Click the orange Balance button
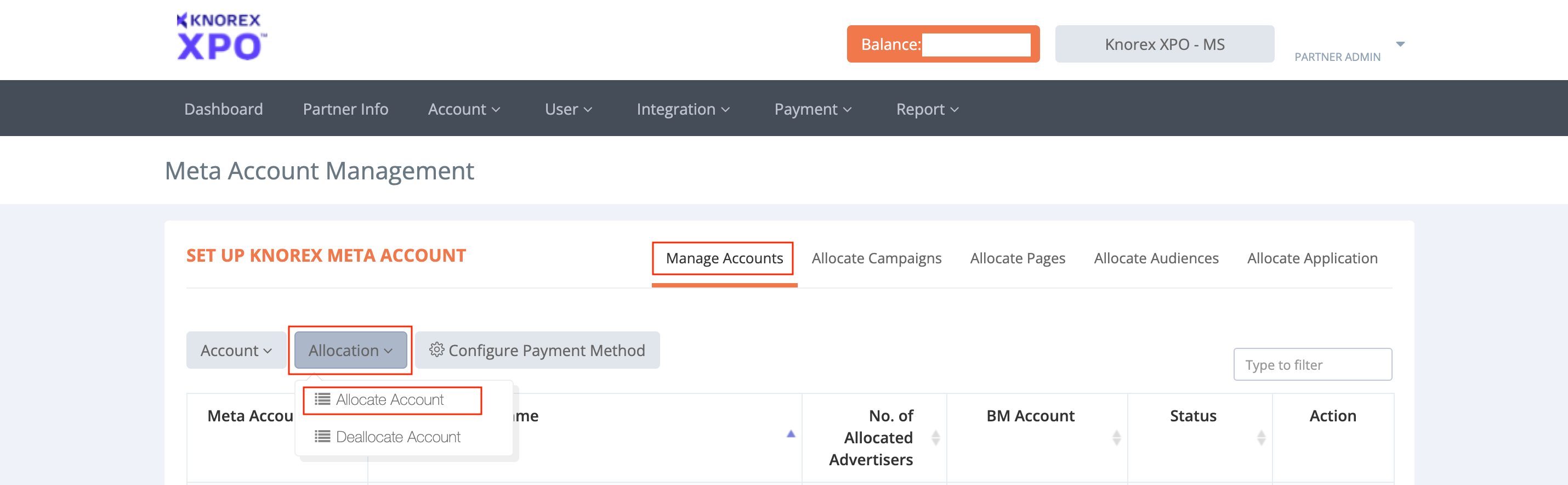 click(942, 44)
